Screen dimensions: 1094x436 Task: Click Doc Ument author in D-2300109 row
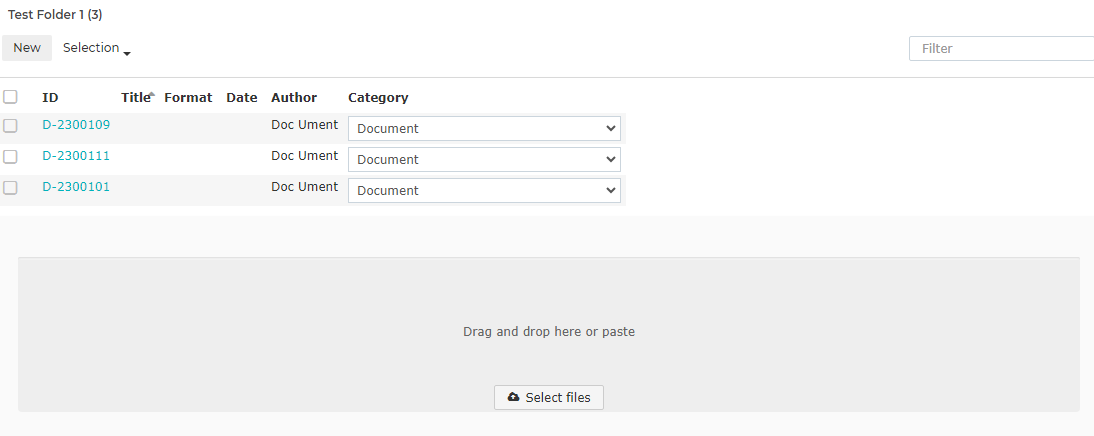pos(305,125)
